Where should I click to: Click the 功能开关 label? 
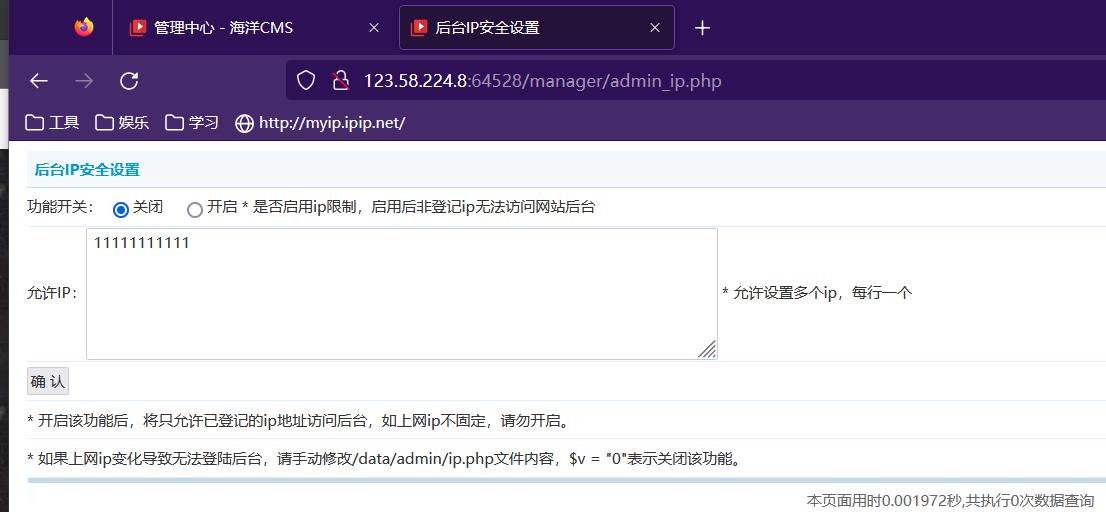60,207
